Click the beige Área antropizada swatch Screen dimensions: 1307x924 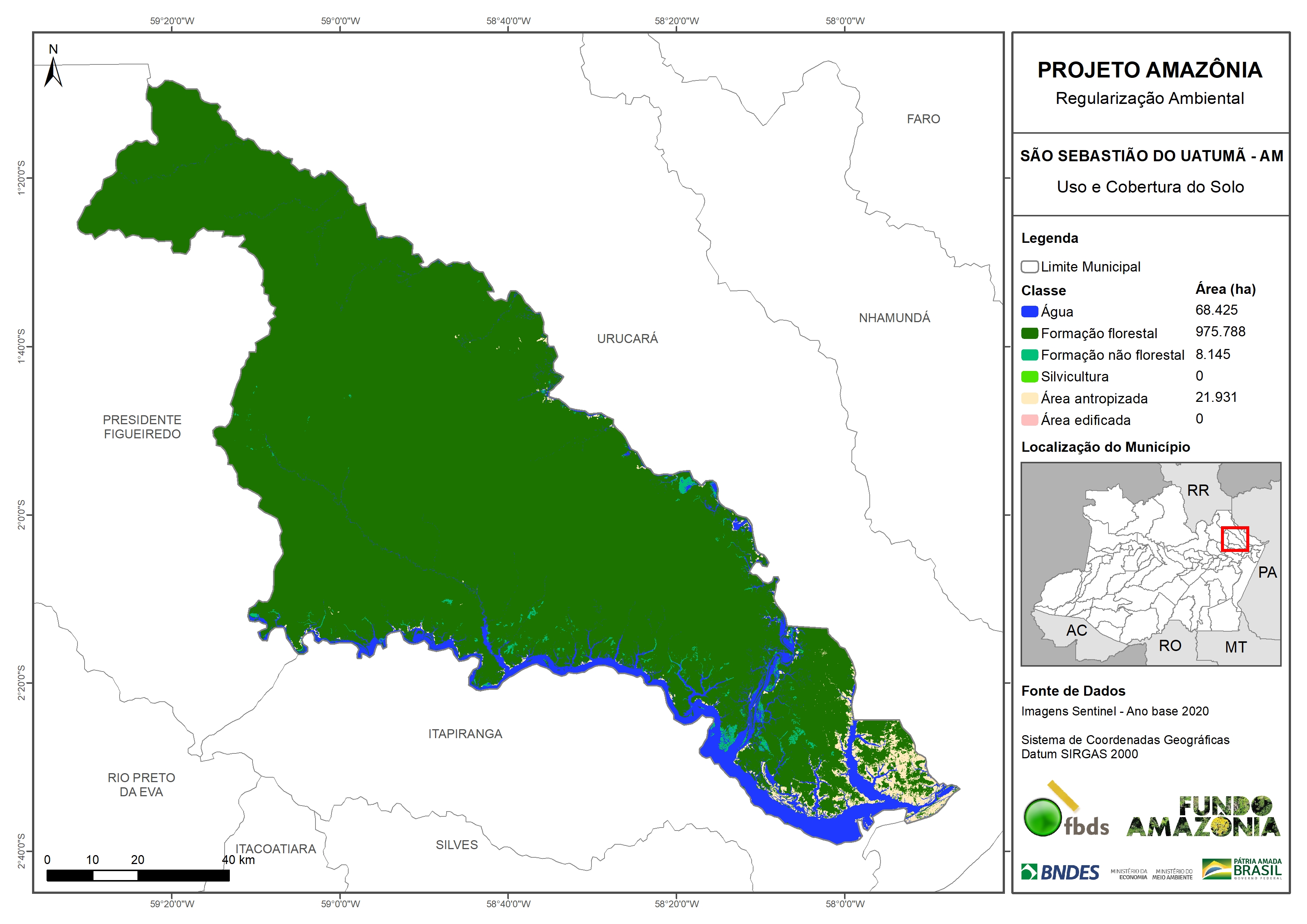1029,398
